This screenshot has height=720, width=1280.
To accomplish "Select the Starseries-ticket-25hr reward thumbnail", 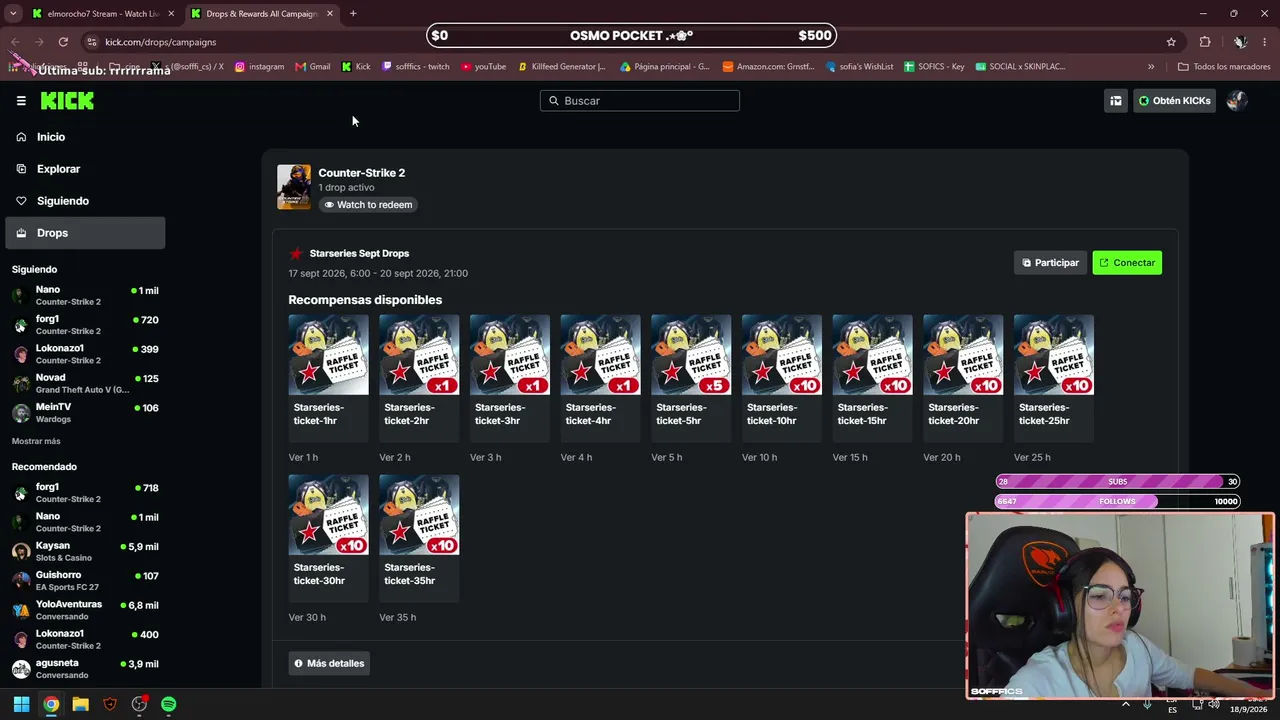I will click(x=1054, y=355).
